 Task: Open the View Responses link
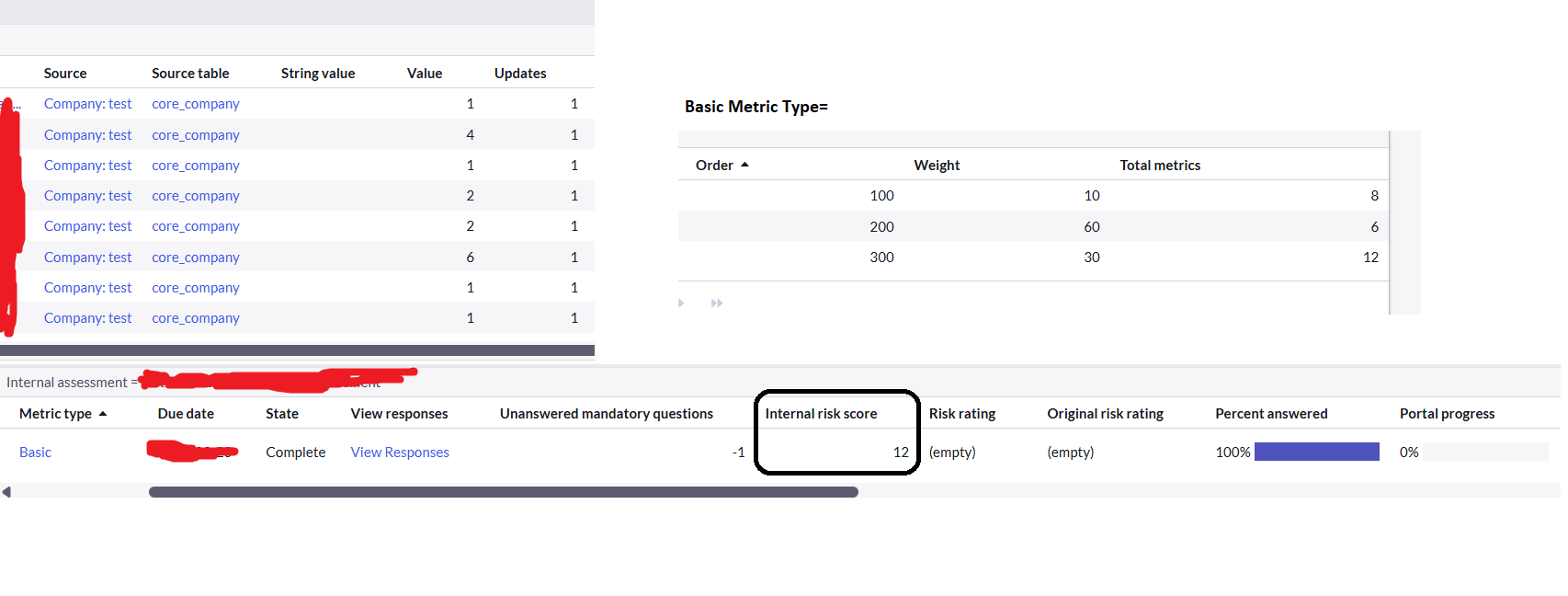click(400, 452)
